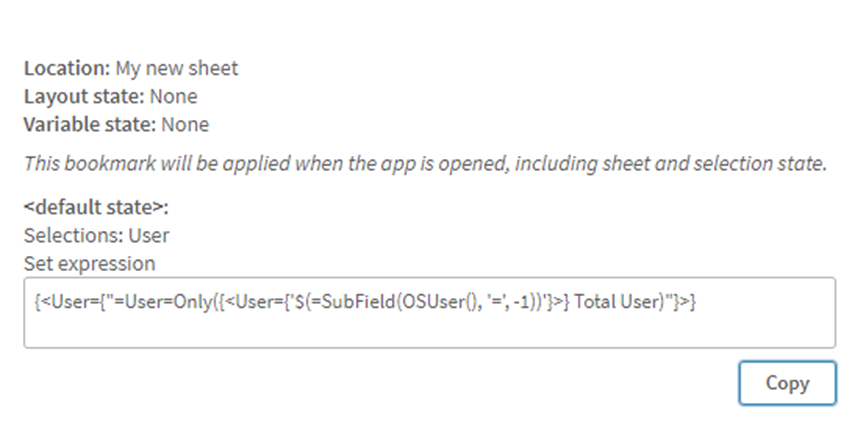Click the 'Set expression' label
The image size is (855, 430).
click(x=90, y=264)
